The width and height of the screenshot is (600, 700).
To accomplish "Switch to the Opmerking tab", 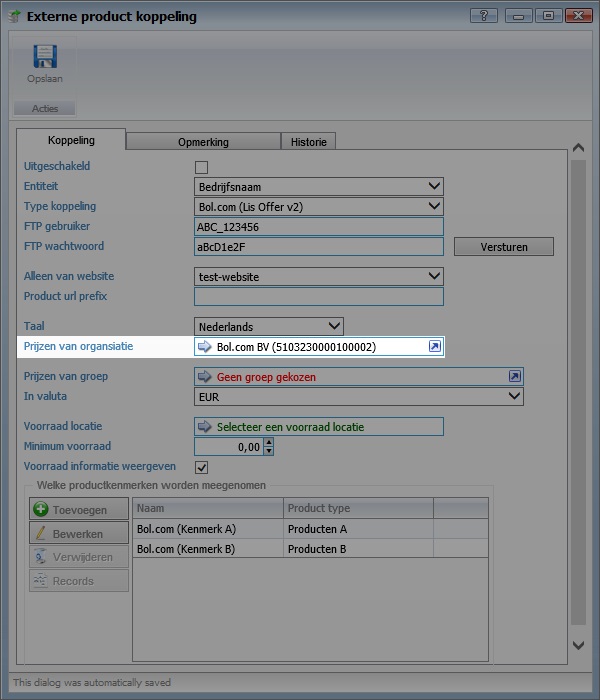I will pos(203,142).
